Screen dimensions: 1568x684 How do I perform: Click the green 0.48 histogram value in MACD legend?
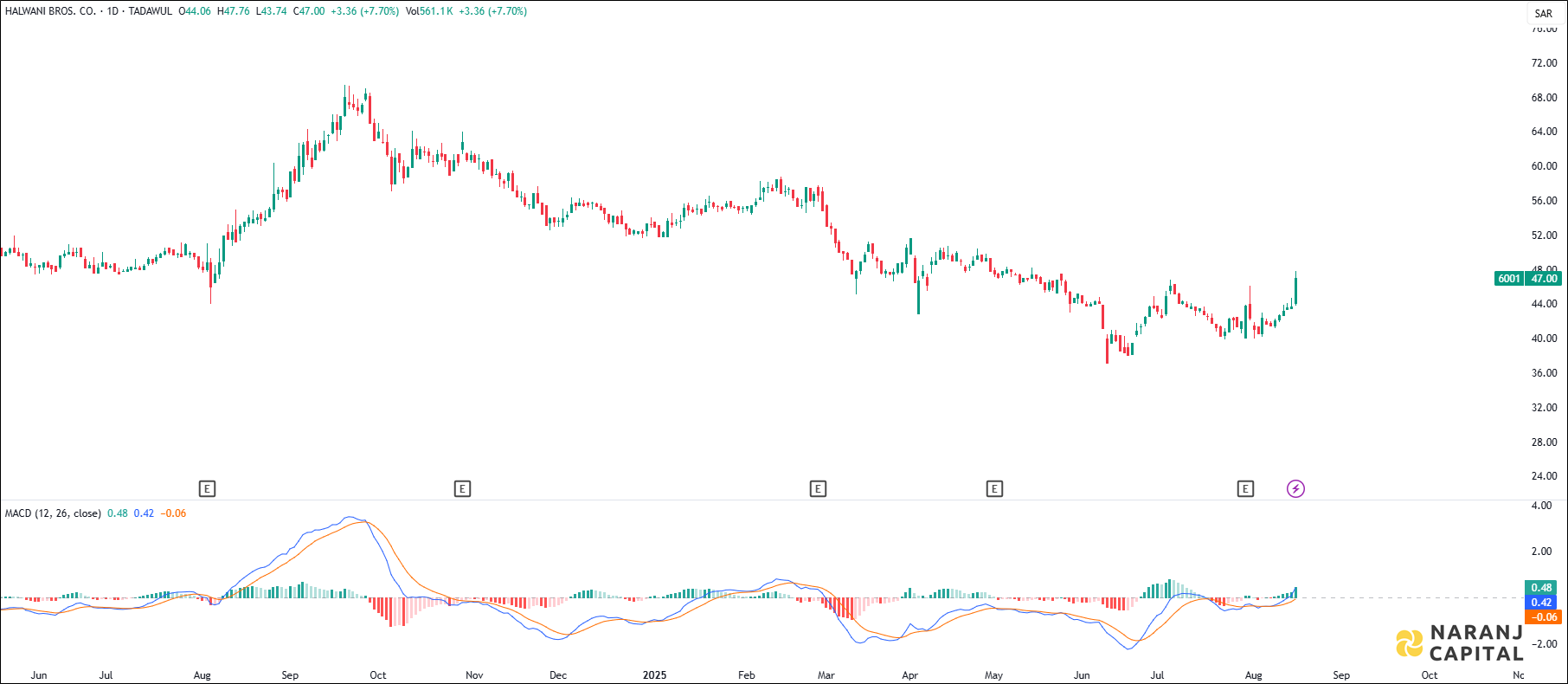pos(117,513)
